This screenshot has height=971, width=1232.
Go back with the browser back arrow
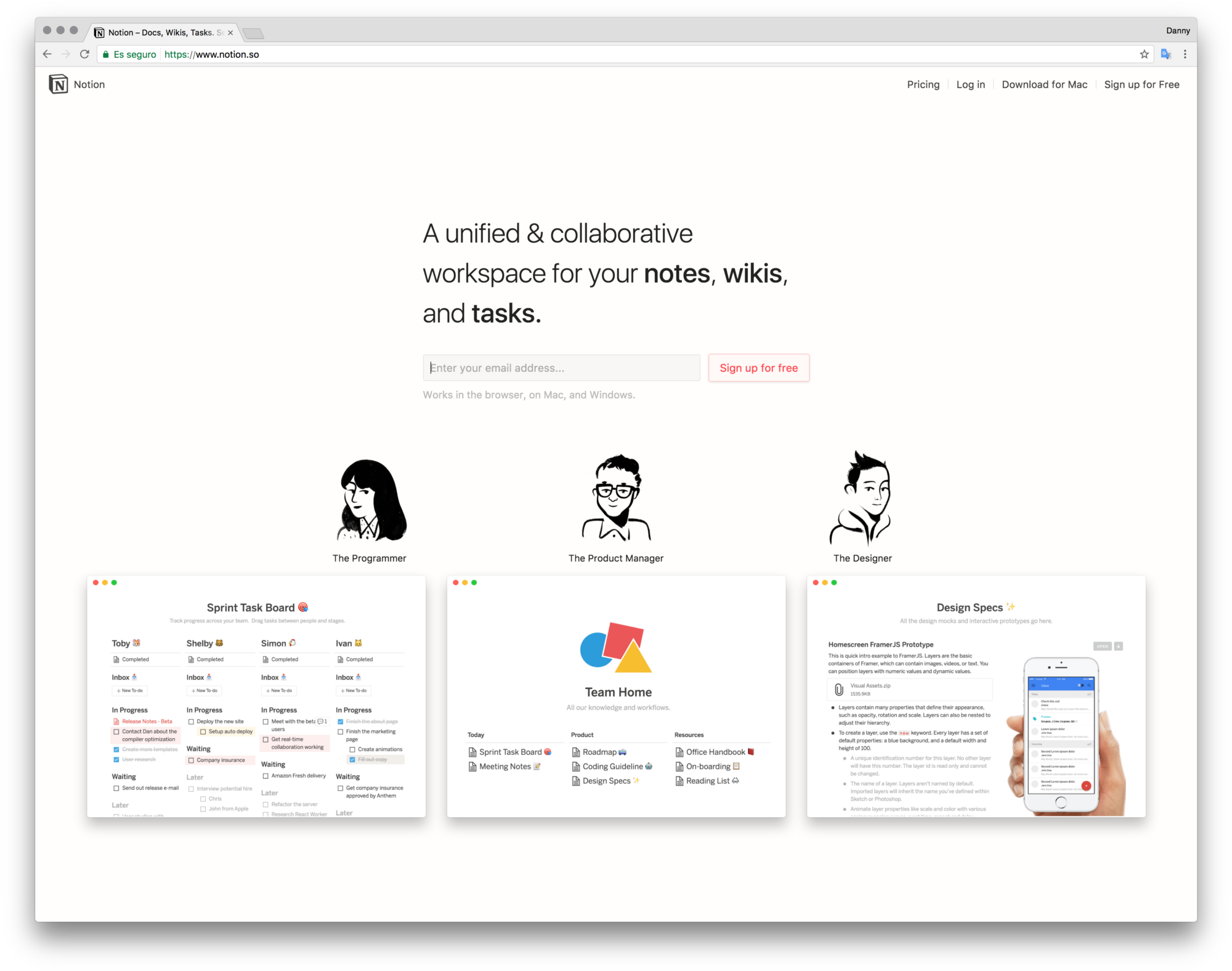[47, 54]
